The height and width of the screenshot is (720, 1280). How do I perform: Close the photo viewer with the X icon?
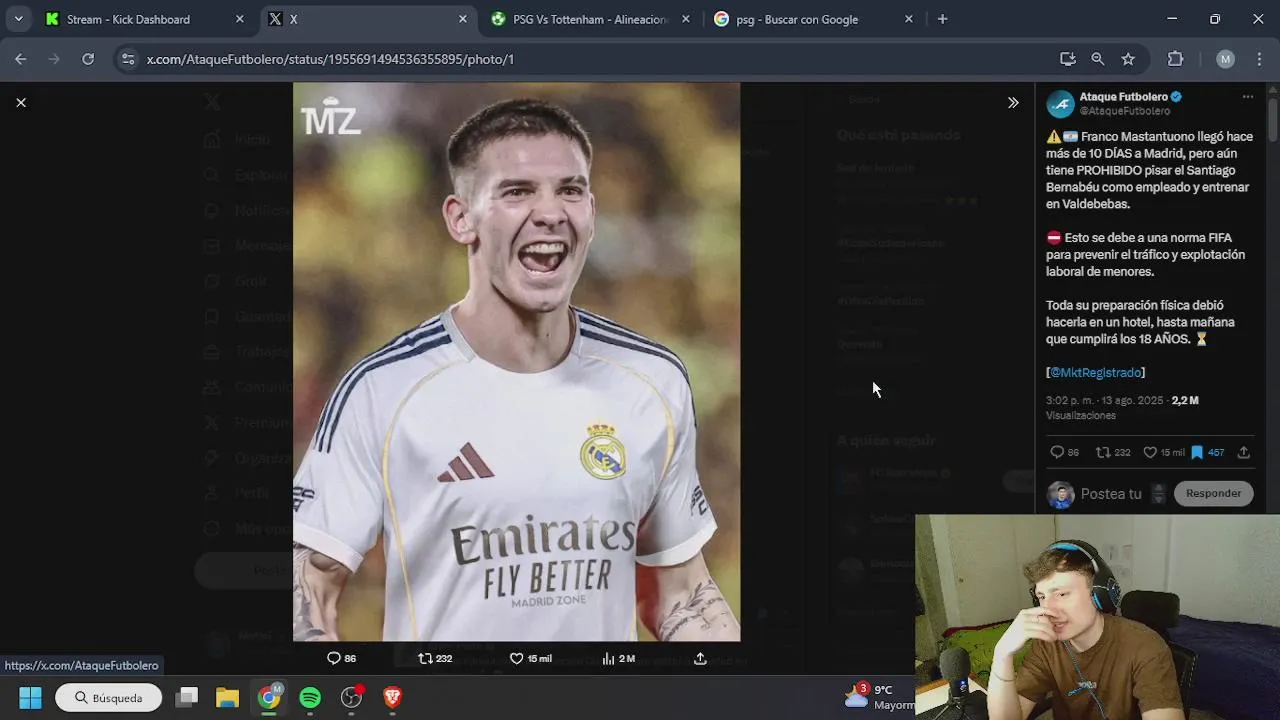coord(21,102)
